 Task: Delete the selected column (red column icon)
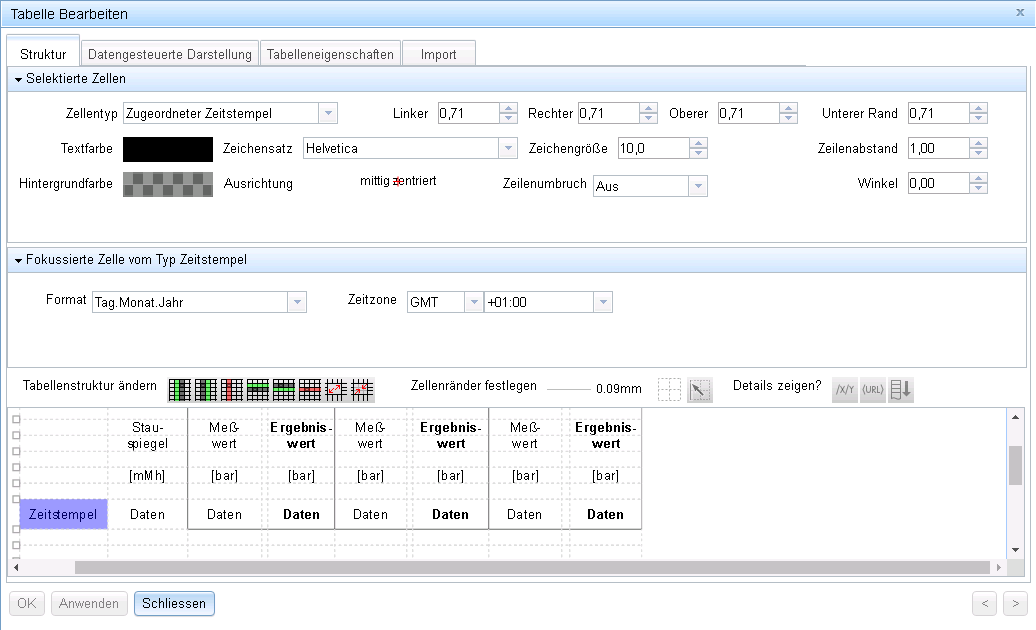pyautogui.click(x=231, y=389)
